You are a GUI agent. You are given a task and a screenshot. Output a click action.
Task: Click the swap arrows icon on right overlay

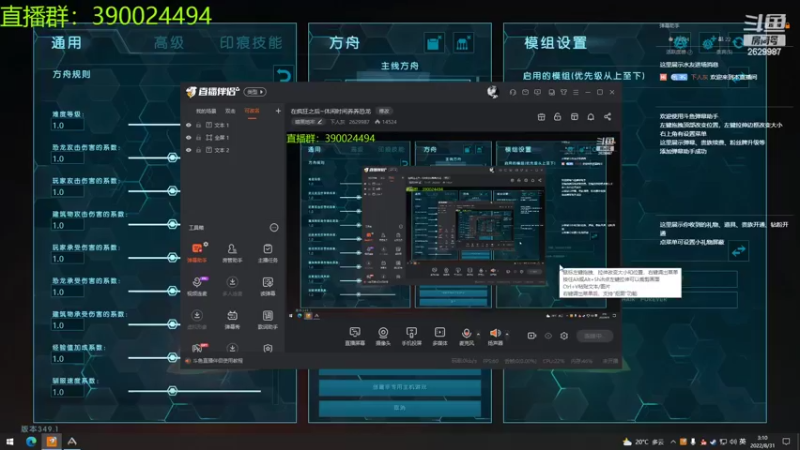pyautogui.click(x=738, y=251)
